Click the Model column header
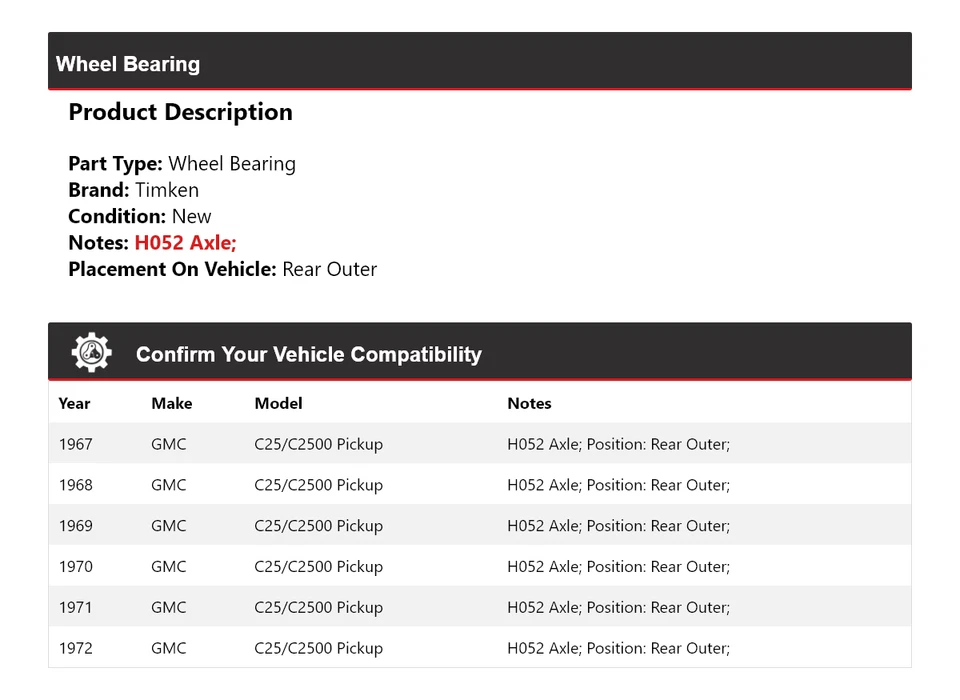Screen dimensions: 960x700 point(278,403)
